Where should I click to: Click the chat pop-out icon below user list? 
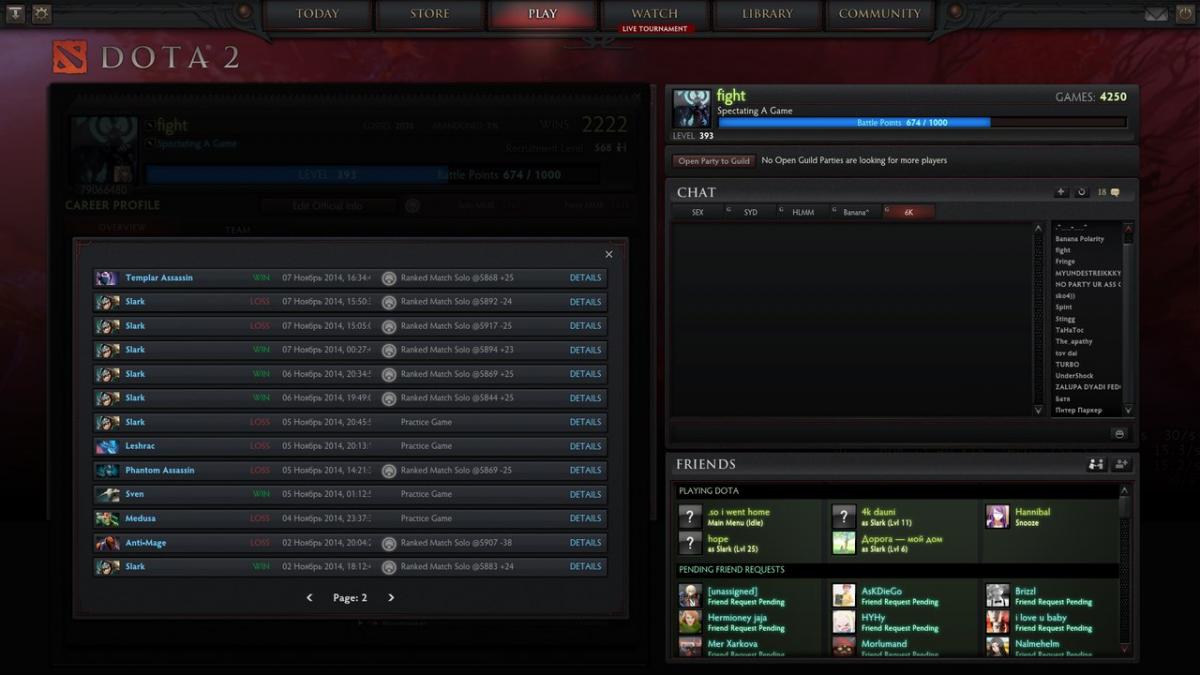pos(1119,433)
